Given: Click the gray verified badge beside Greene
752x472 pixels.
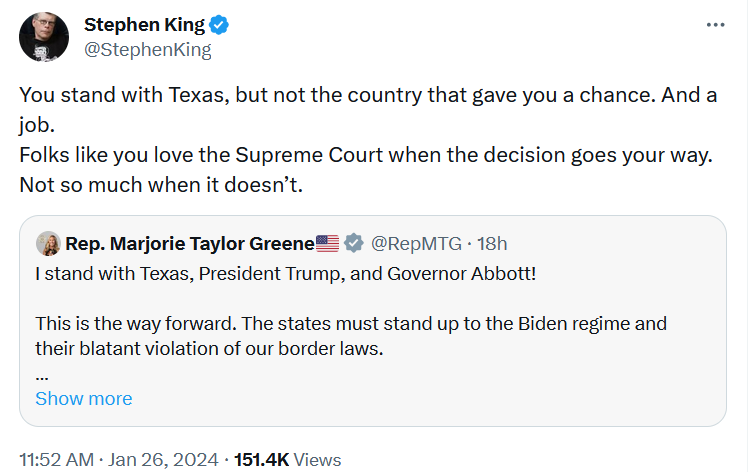Looking at the screenshot, I should [354, 243].
